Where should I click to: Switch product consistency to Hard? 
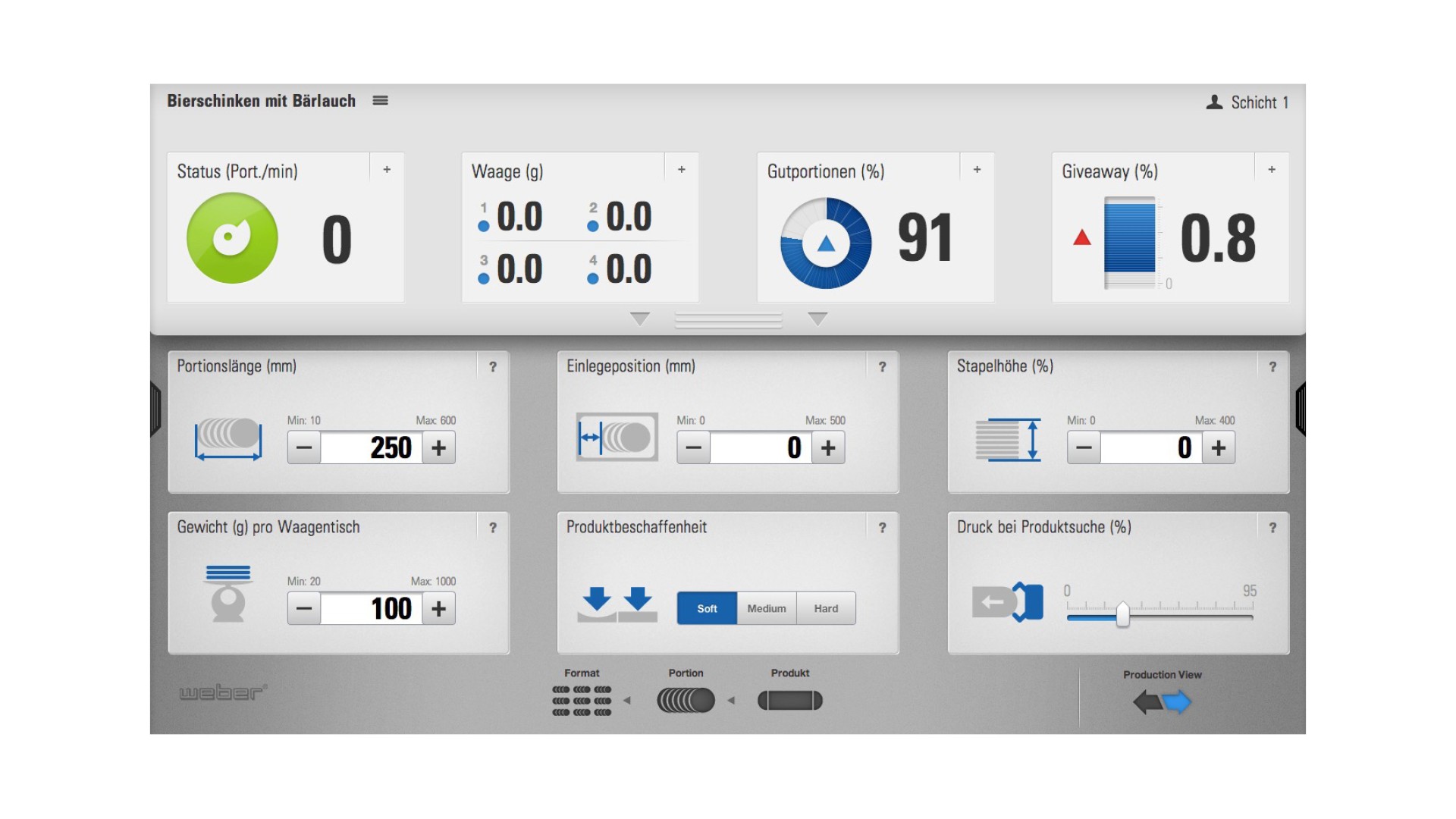(x=825, y=607)
